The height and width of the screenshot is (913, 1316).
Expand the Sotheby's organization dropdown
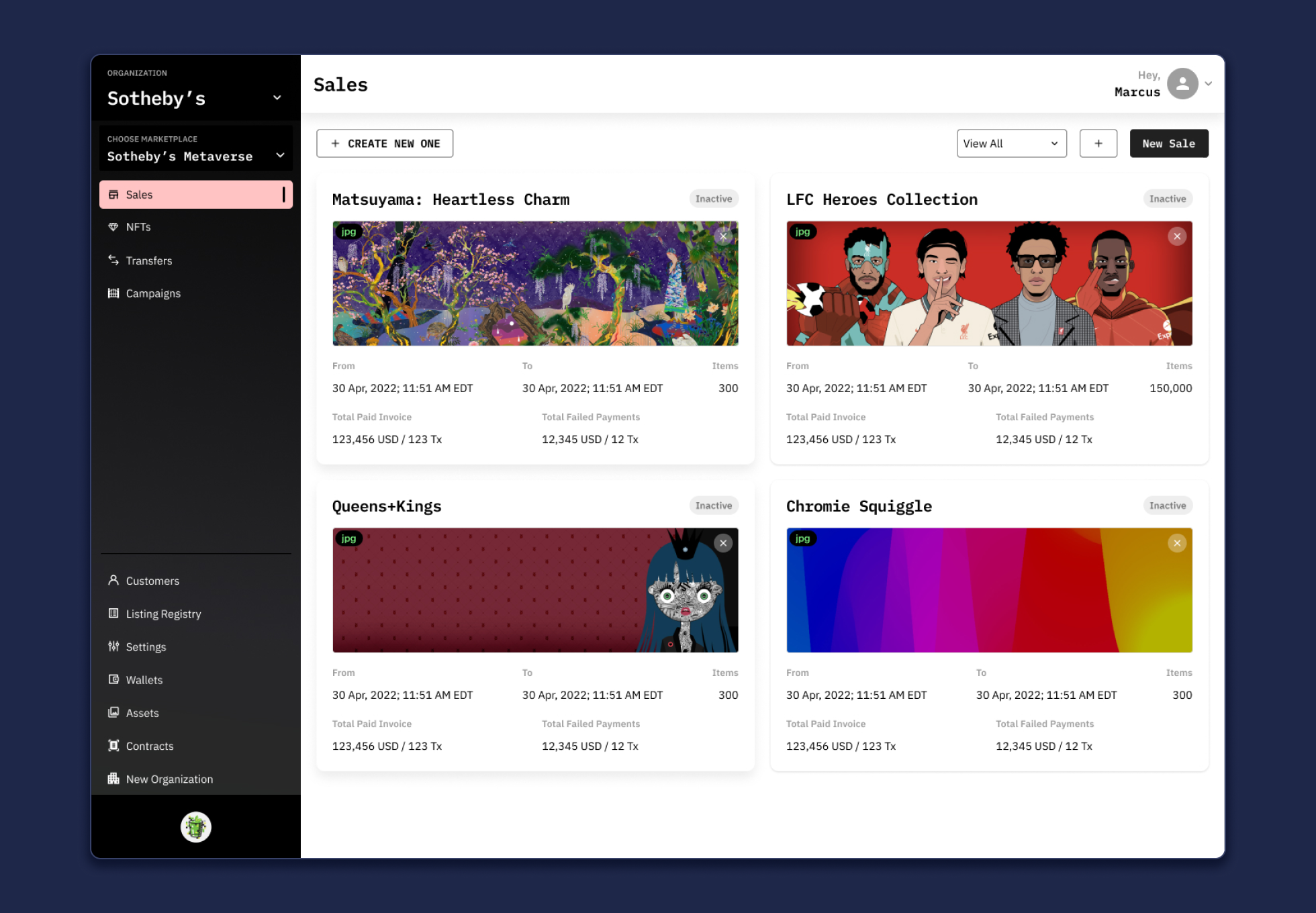coord(277,98)
